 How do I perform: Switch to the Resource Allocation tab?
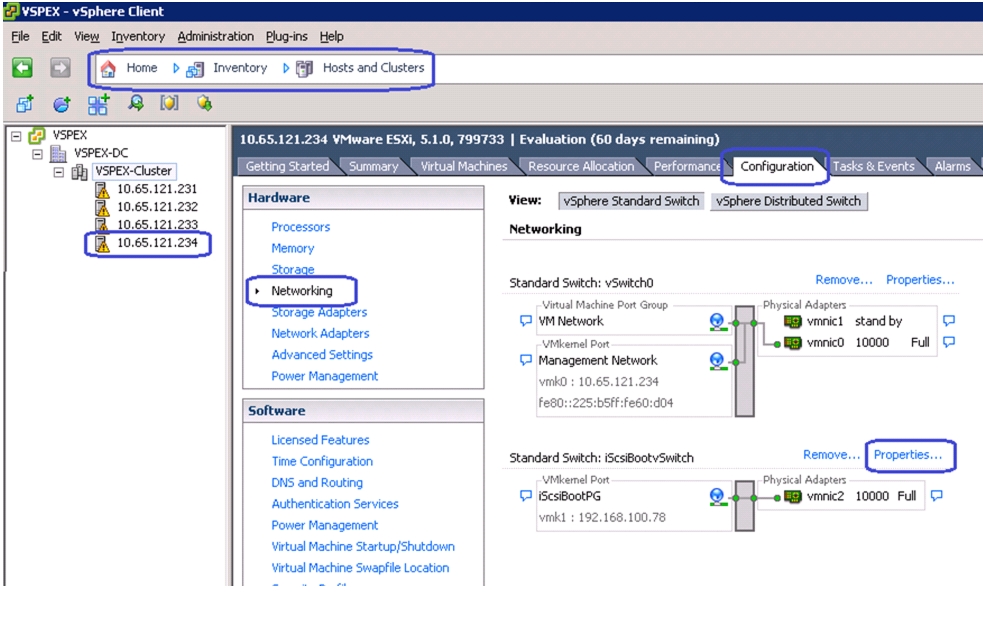(581, 166)
